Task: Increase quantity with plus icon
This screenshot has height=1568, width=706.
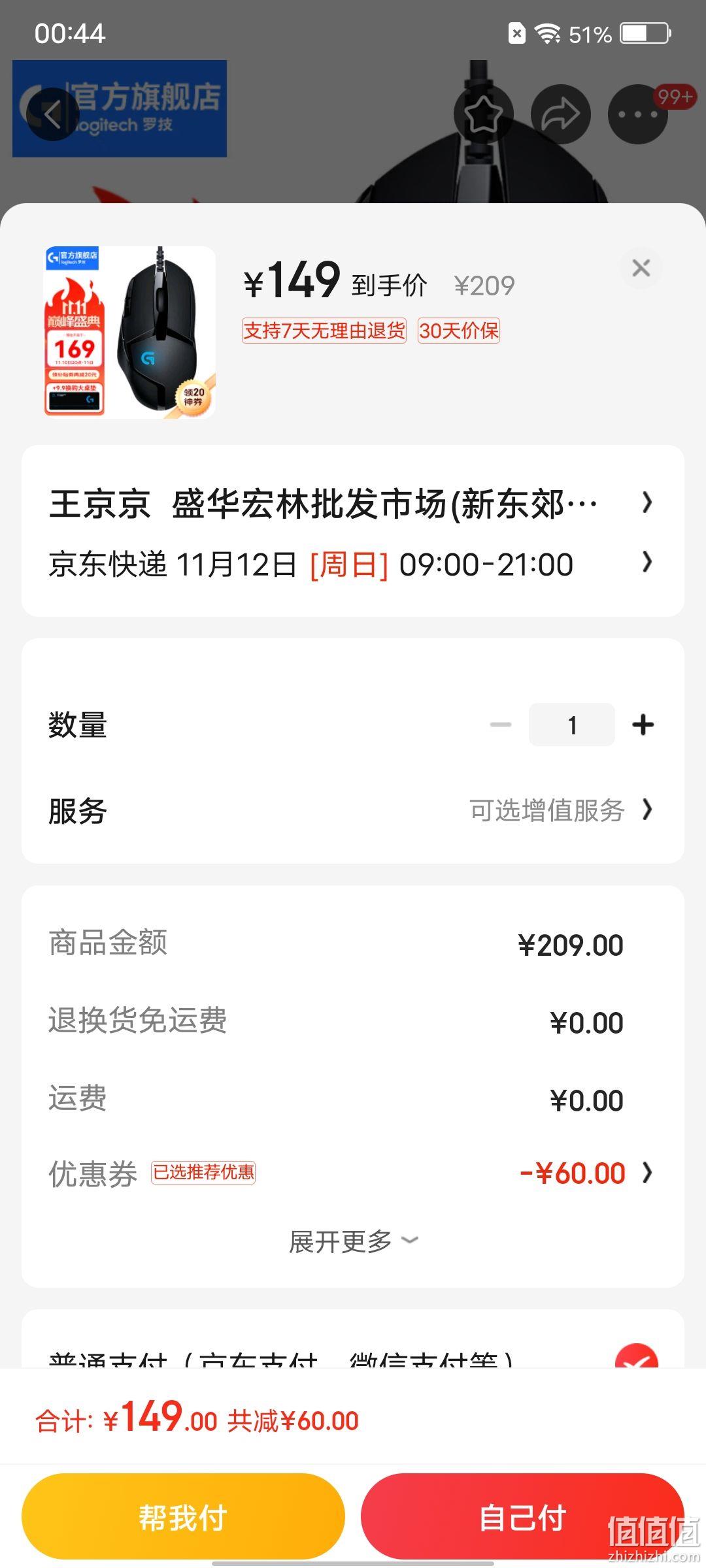Action: [x=643, y=725]
